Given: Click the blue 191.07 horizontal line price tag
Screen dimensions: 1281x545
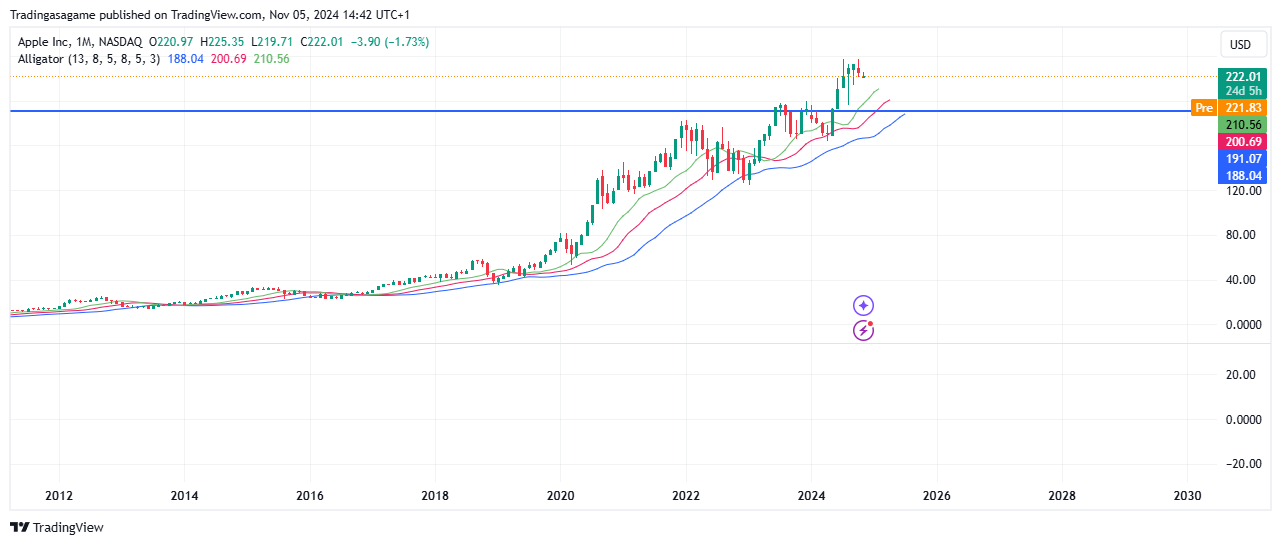Looking at the screenshot, I should point(1240,159).
